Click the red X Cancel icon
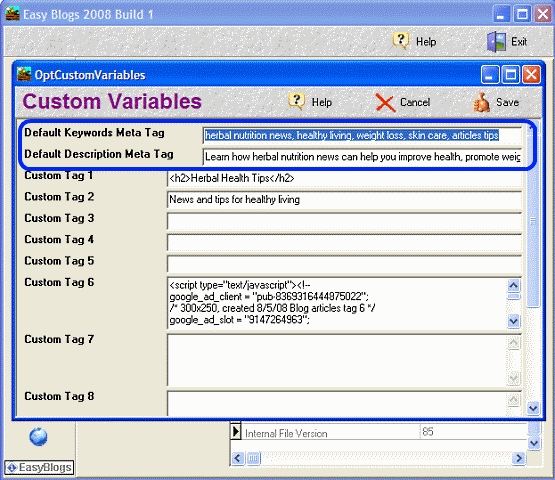This screenshot has height=480, width=555. (x=385, y=103)
